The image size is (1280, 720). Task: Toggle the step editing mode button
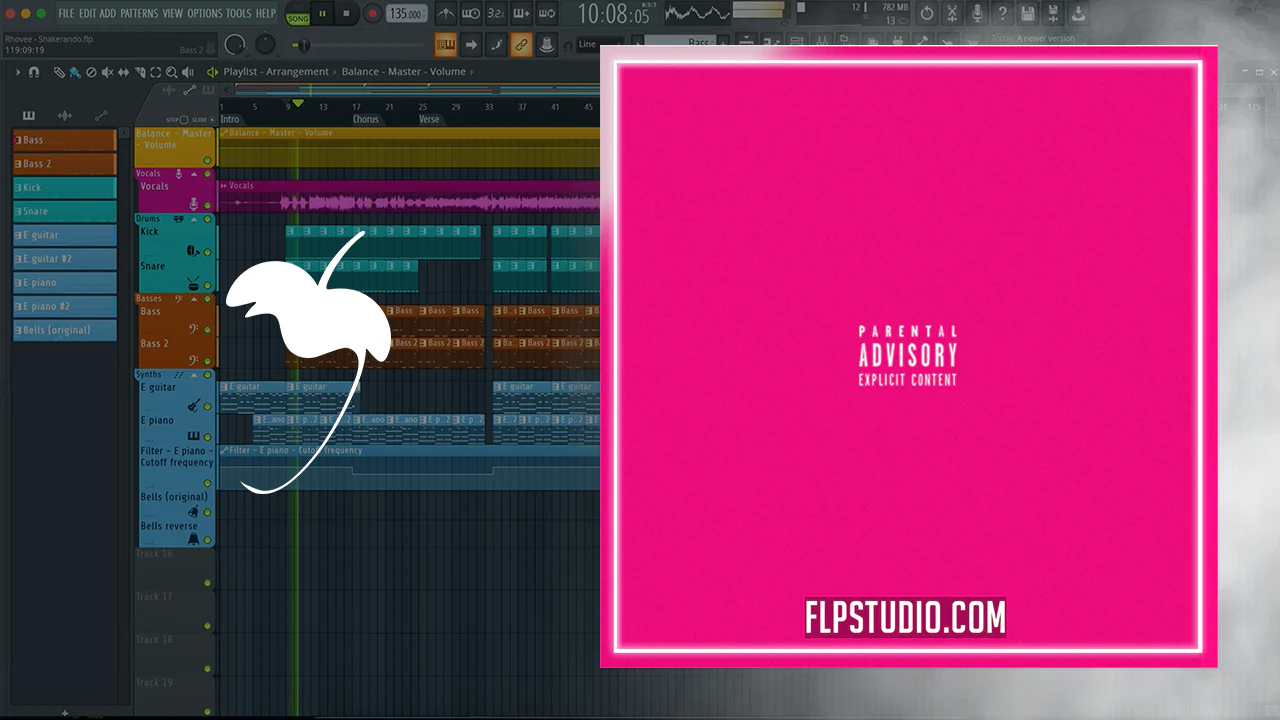tap(496, 45)
